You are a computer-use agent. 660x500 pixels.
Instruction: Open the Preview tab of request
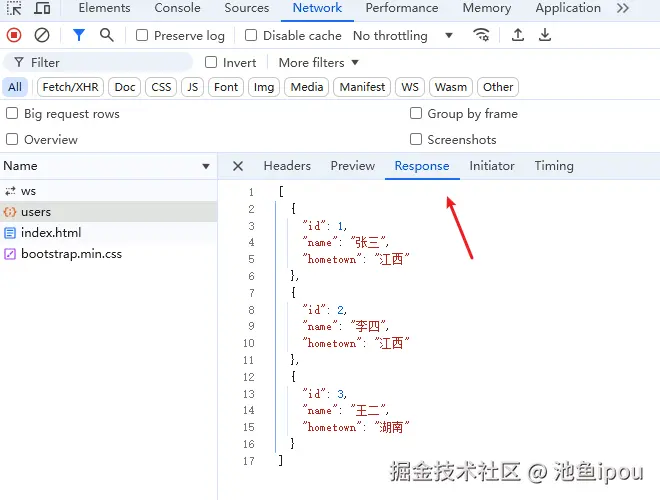tap(353, 166)
